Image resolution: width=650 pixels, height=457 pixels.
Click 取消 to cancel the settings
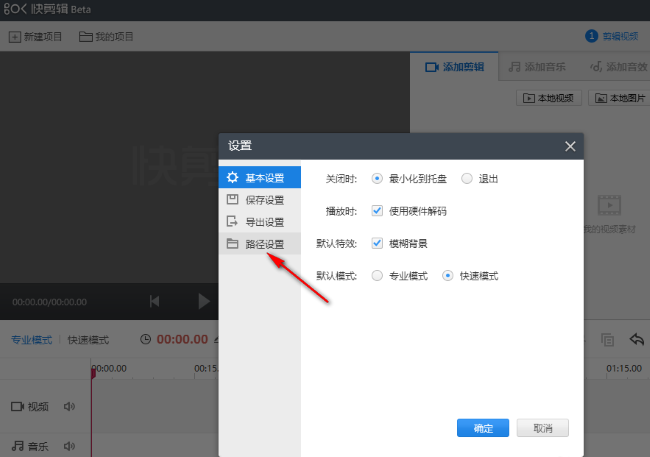(x=543, y=428)
